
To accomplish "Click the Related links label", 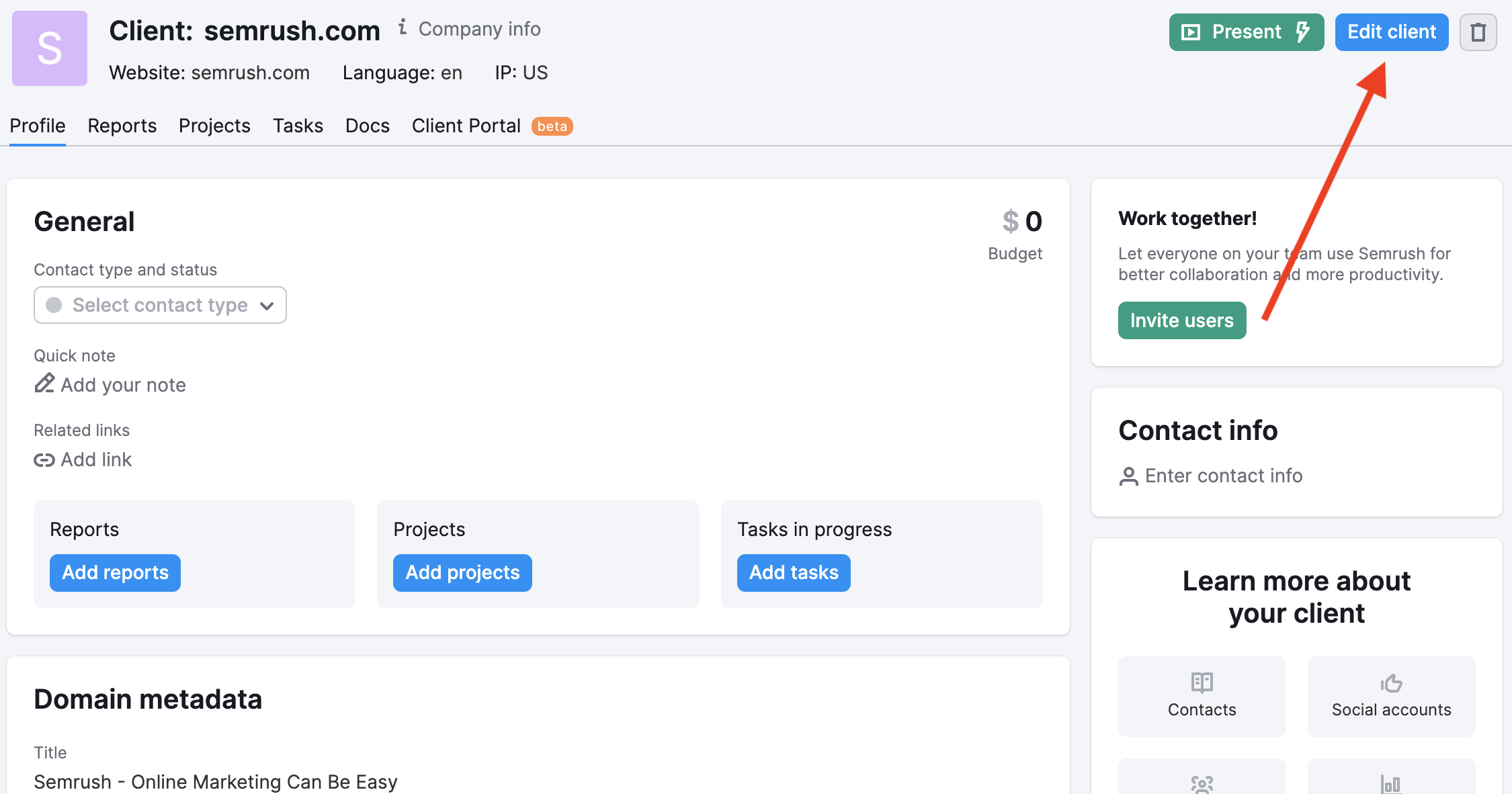I will click(x=82, y=430).
